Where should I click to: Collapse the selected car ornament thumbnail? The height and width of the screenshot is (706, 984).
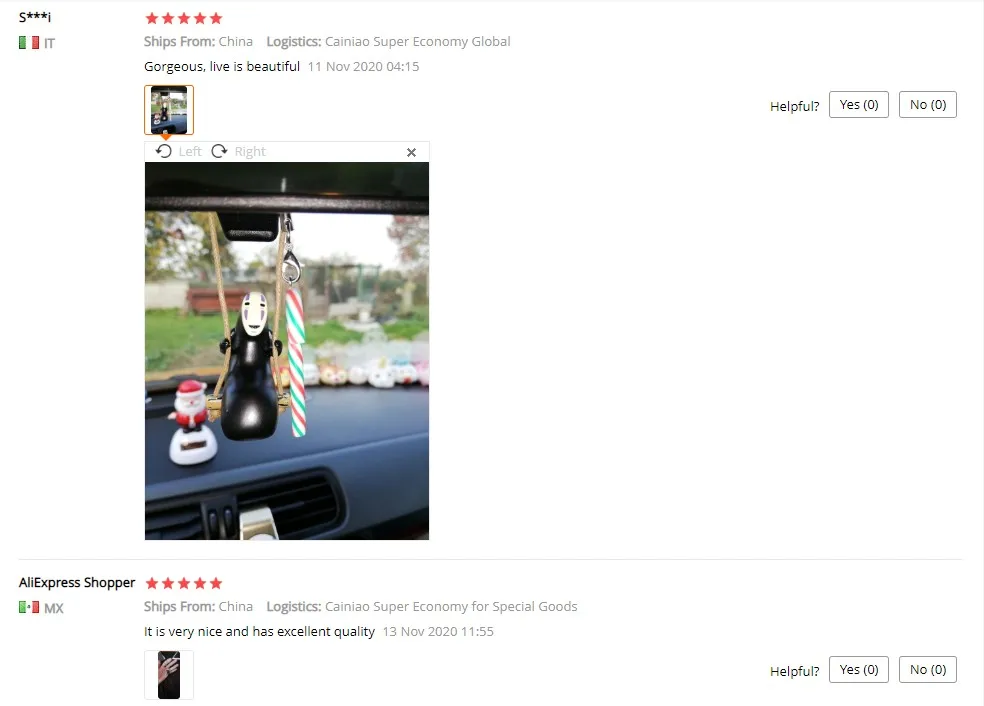point(169,110)
